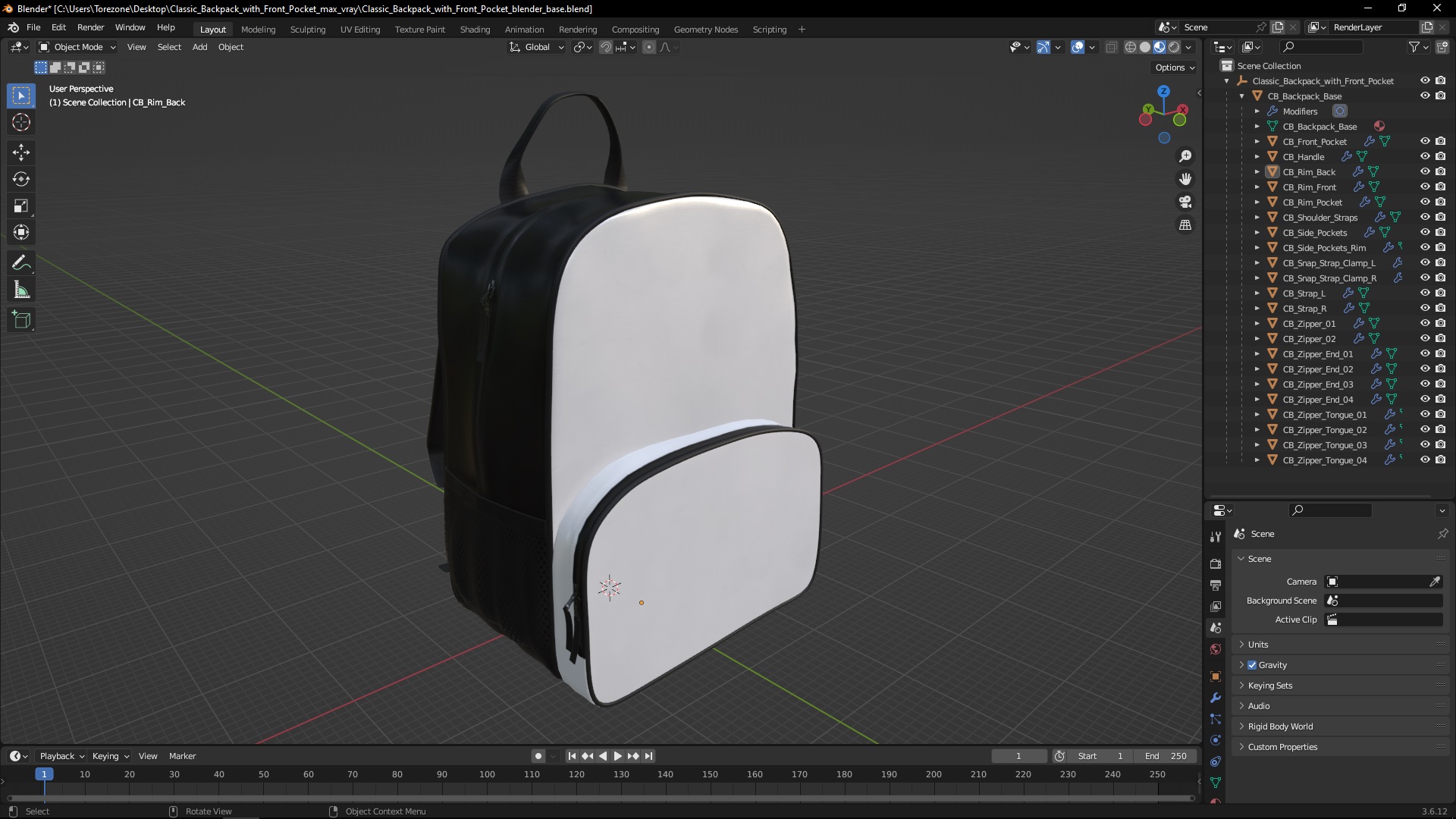The height and width of the screenshot is (819, 1456).
Task: Switch to the Shading workspace tab
Action: tap(475, 30)
